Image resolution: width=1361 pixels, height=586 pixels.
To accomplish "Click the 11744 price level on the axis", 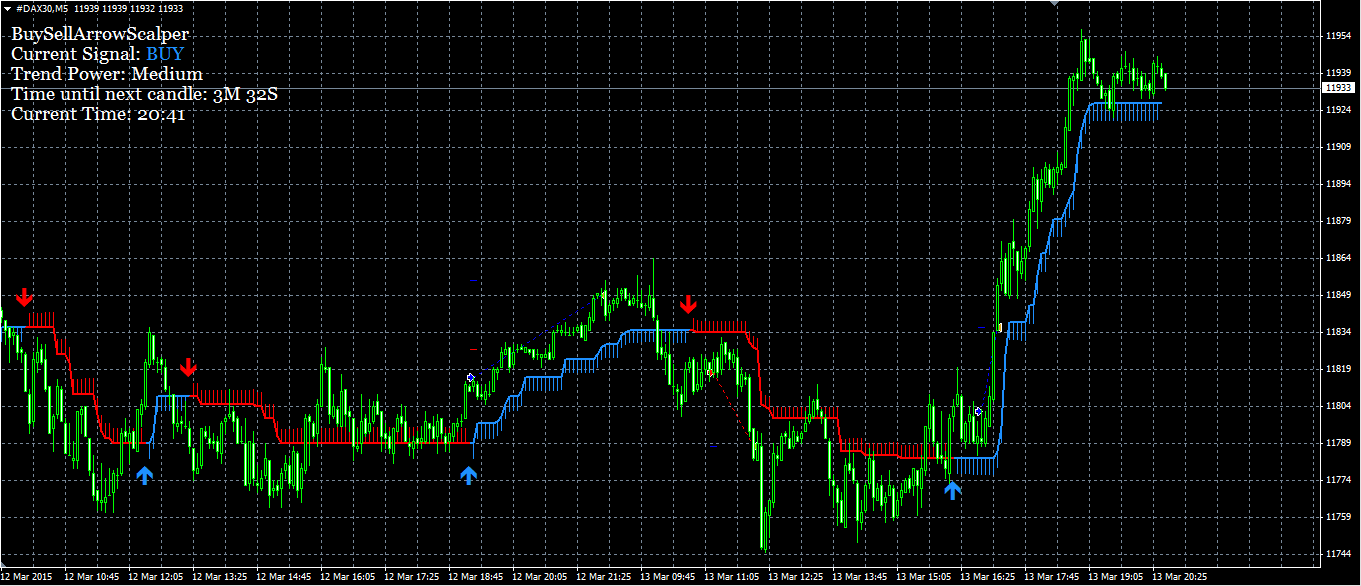I will click(x=1339, y=554).
